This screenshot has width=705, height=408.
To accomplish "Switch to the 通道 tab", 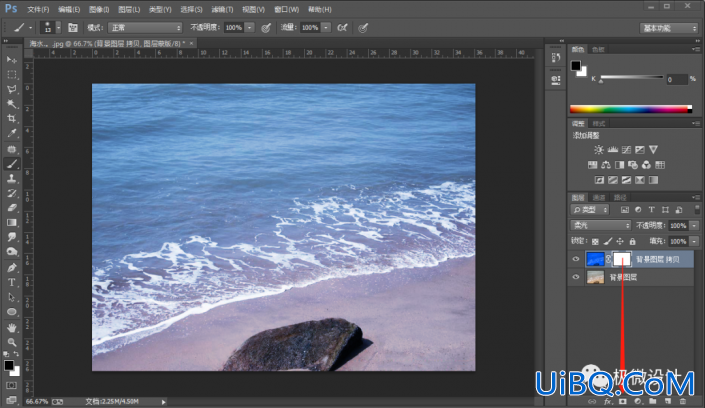I will click(598, 197).
